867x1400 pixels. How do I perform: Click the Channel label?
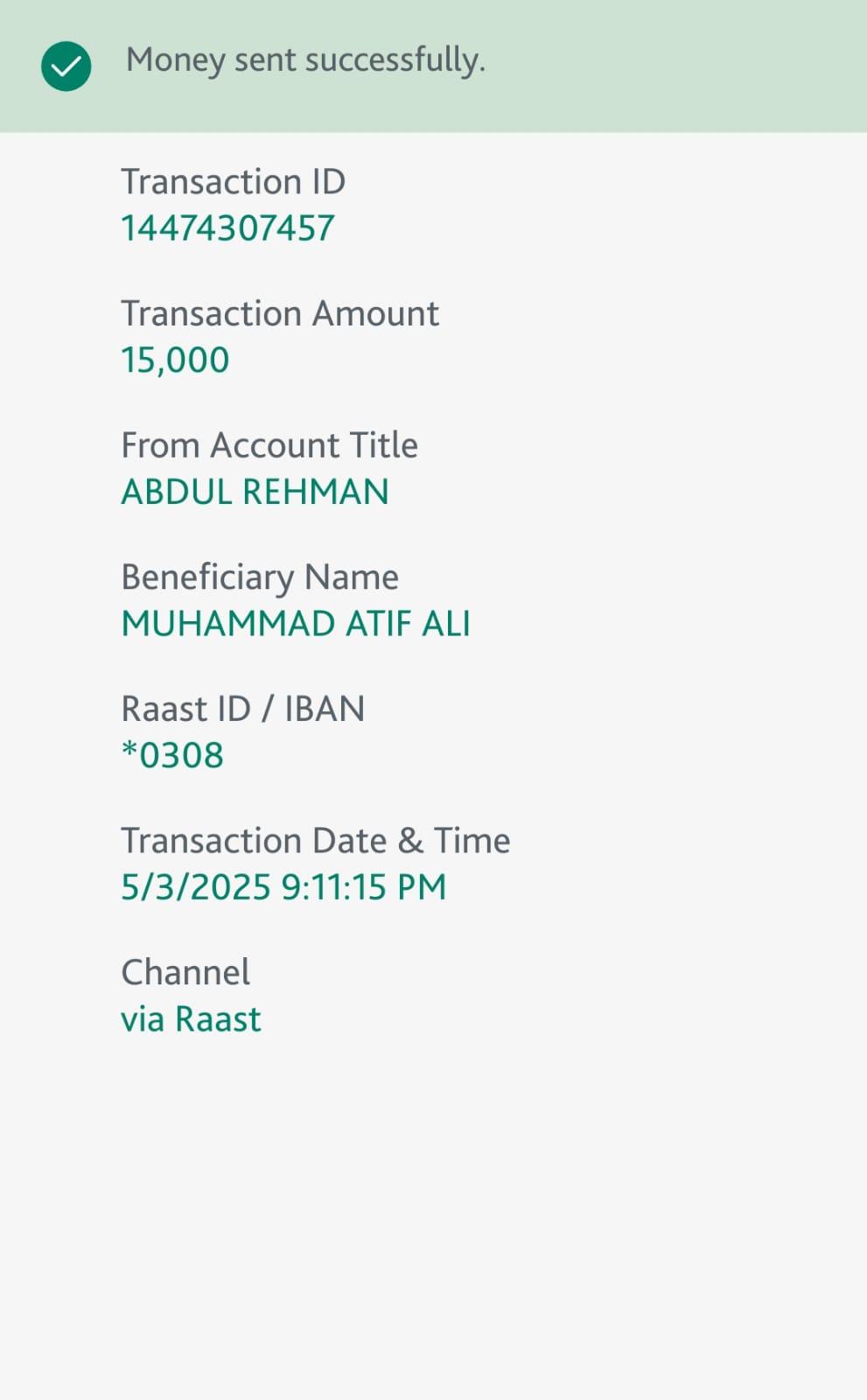tap(185, 973)
